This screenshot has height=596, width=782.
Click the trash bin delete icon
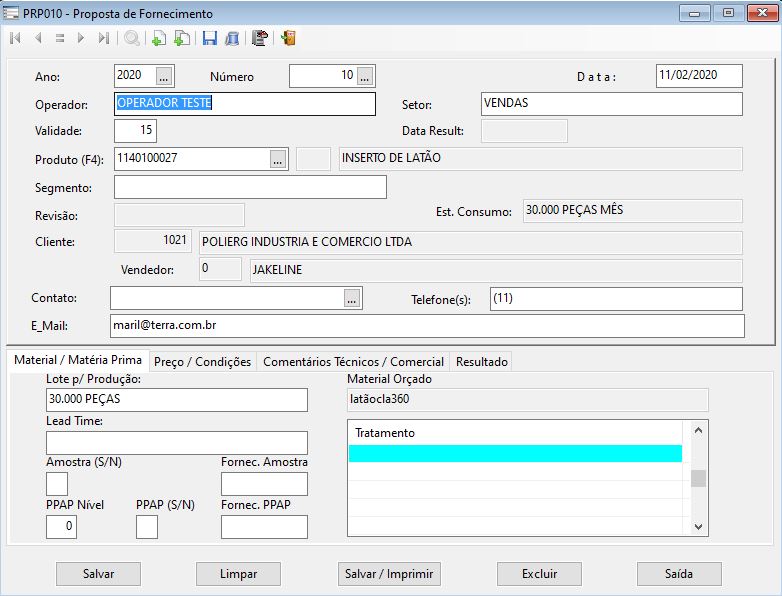tap(232, 38)
